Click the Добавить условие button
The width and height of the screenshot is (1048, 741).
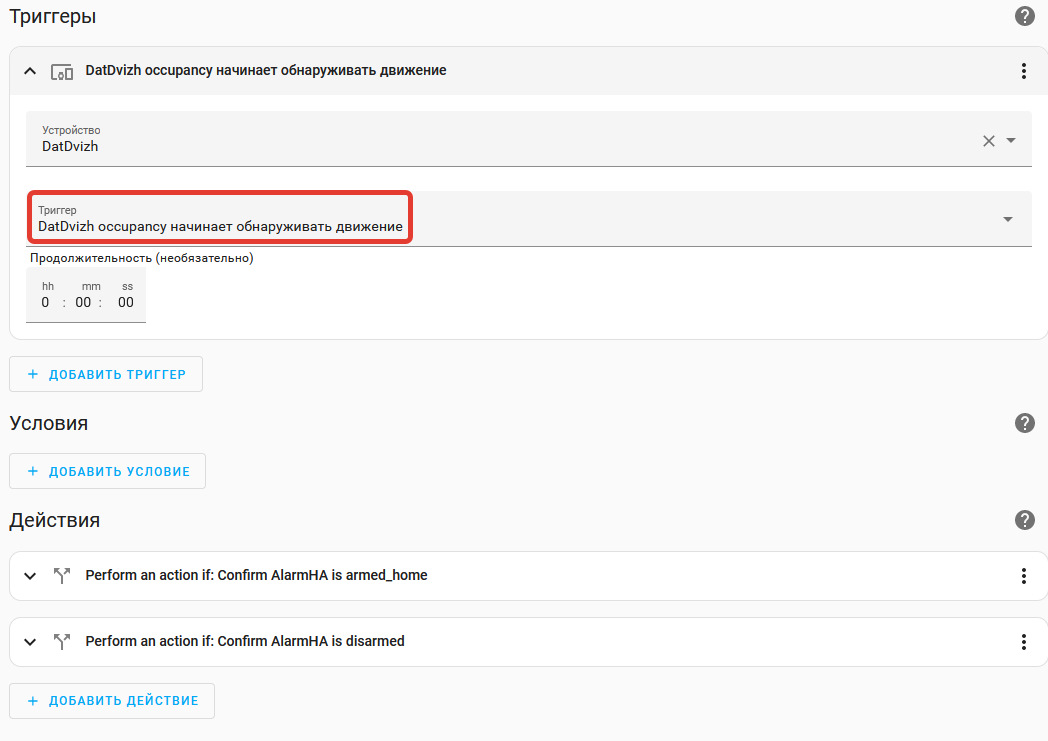pyautogui.click(x=108, y=471)
